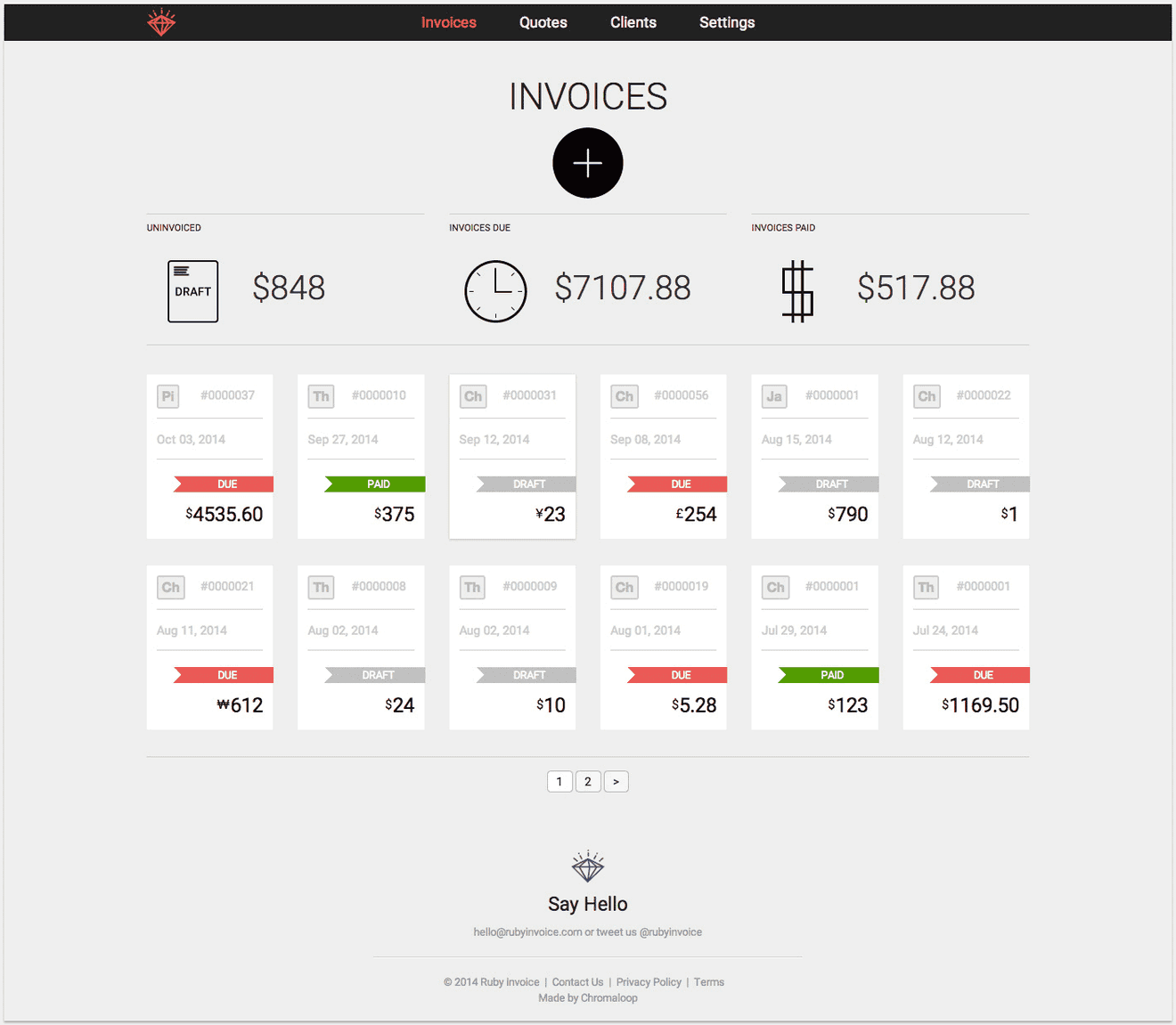Click hello@rubyinvoice.com email link

(x=527, y=932)
